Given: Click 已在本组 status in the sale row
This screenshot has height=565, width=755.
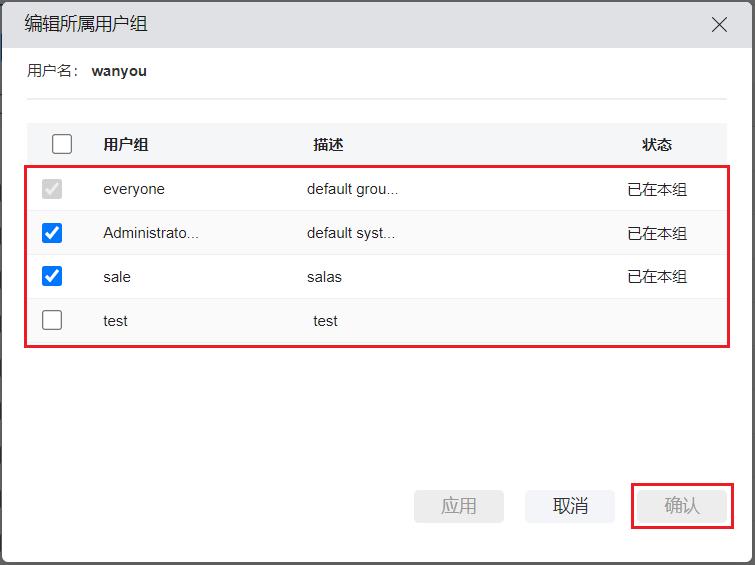Looking at the screenshot, I should point(657,277).
